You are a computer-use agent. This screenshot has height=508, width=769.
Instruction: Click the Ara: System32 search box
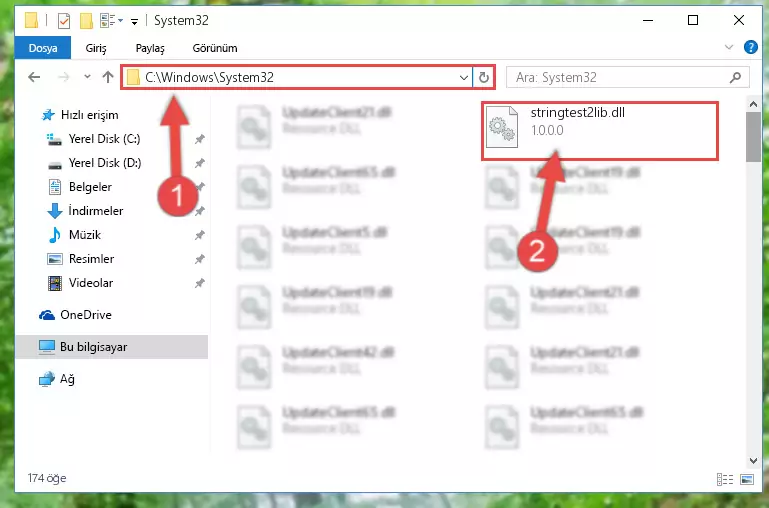tap(627, 77)
